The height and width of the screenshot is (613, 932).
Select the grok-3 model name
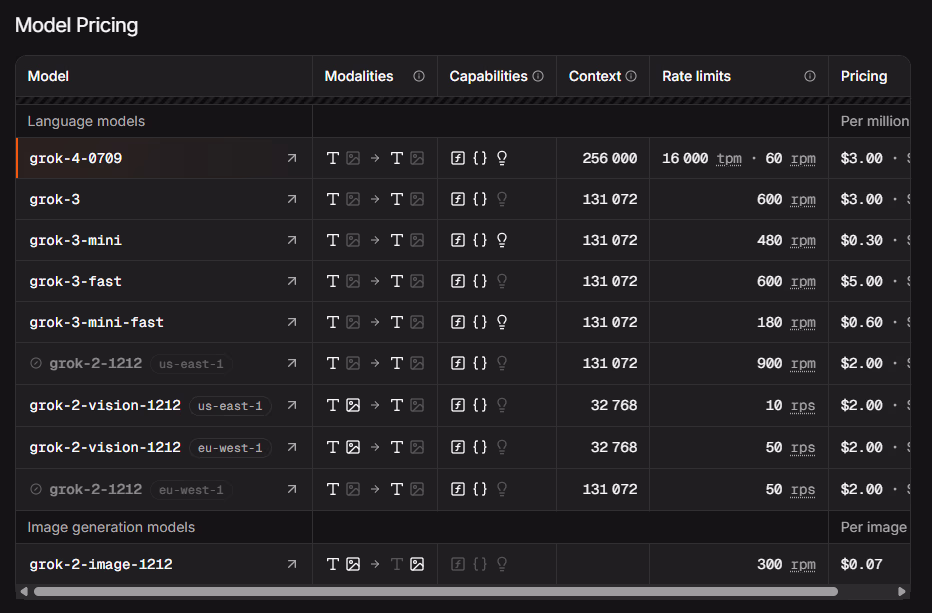[x=55, y=200]
